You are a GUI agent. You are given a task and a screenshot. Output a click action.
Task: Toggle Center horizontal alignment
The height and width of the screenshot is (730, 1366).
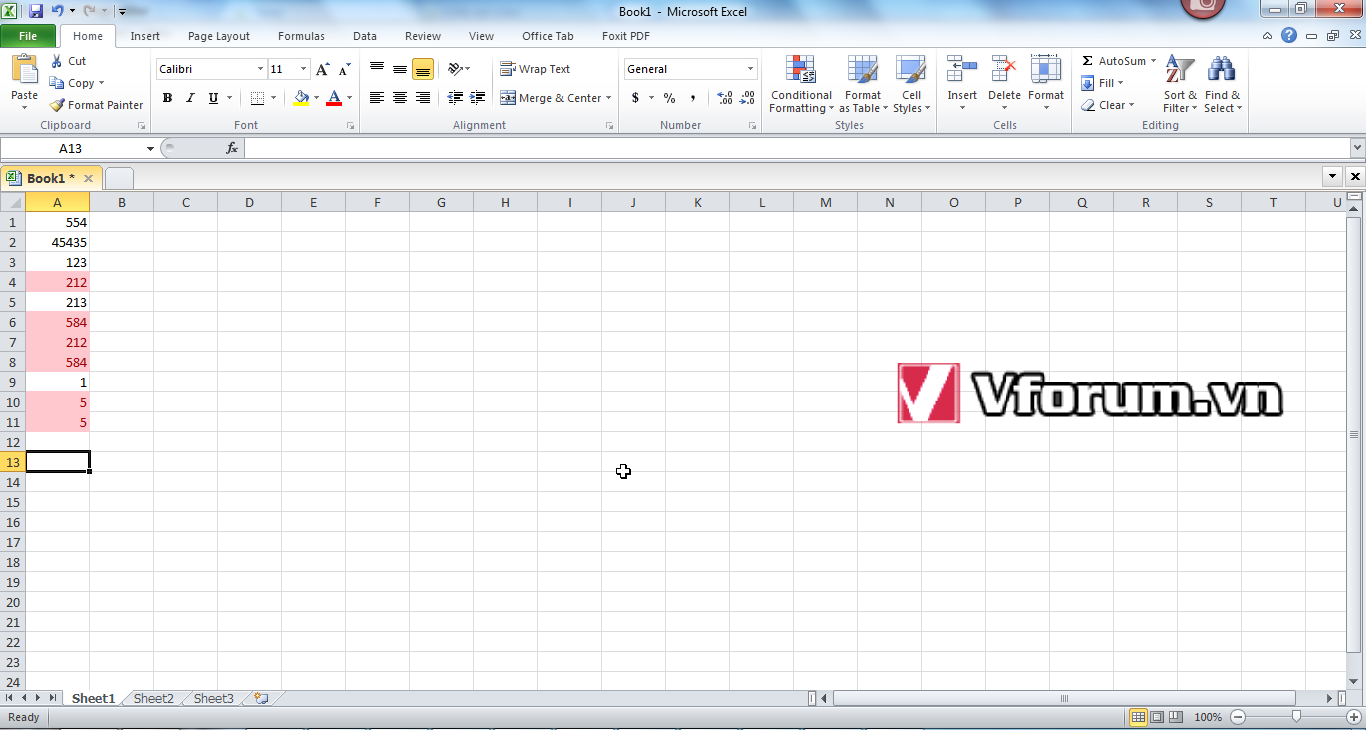[400, 98]
